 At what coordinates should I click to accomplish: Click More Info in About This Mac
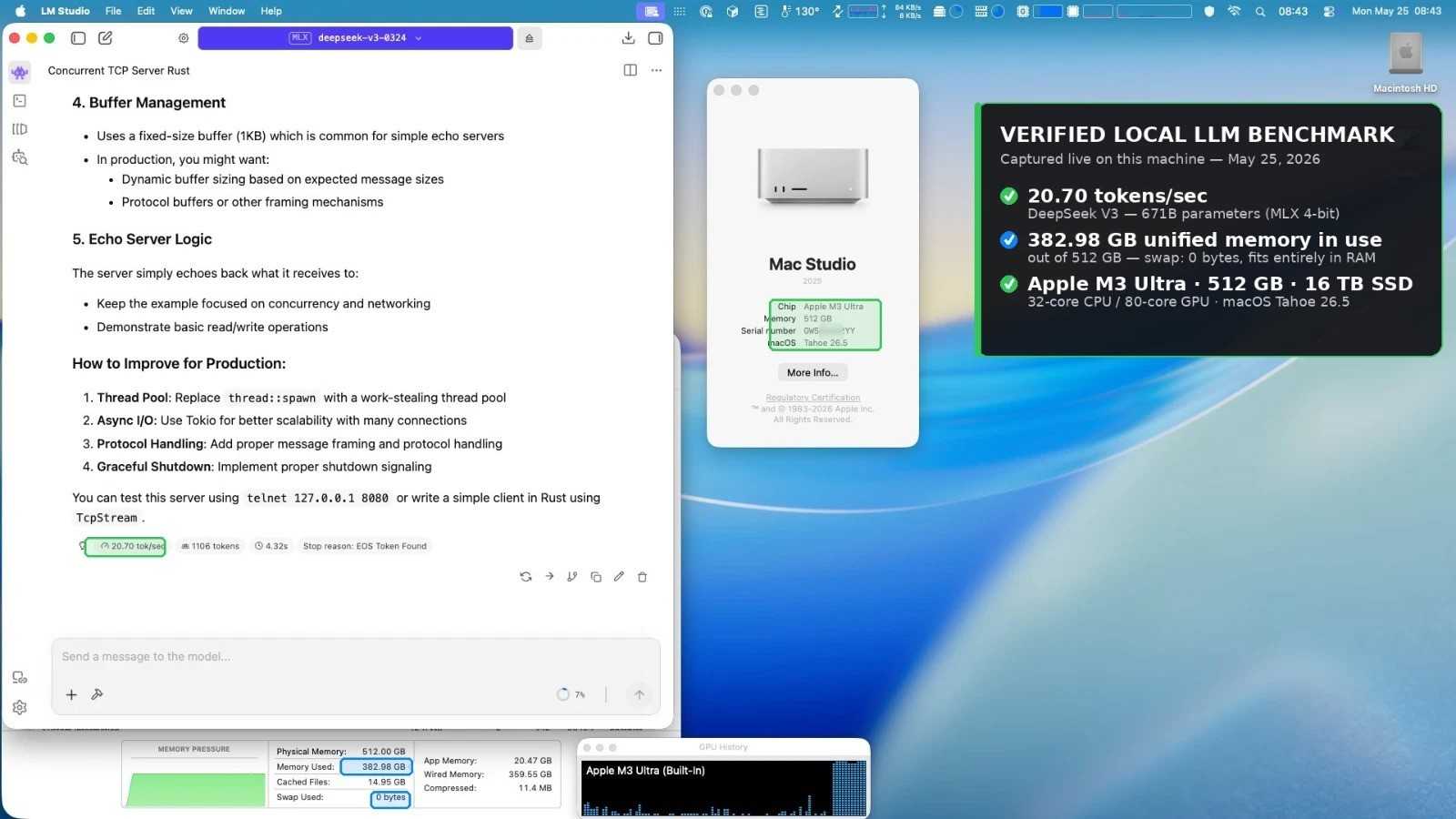tap(813, 372)
